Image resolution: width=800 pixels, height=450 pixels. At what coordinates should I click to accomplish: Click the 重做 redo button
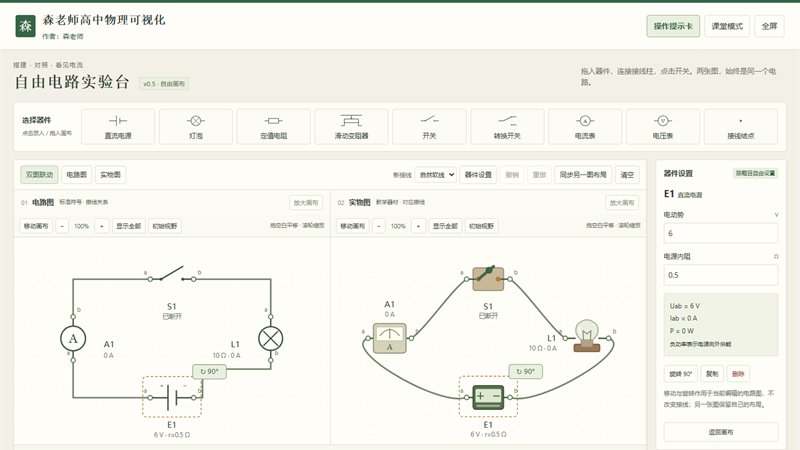click(x=539, y=175)
